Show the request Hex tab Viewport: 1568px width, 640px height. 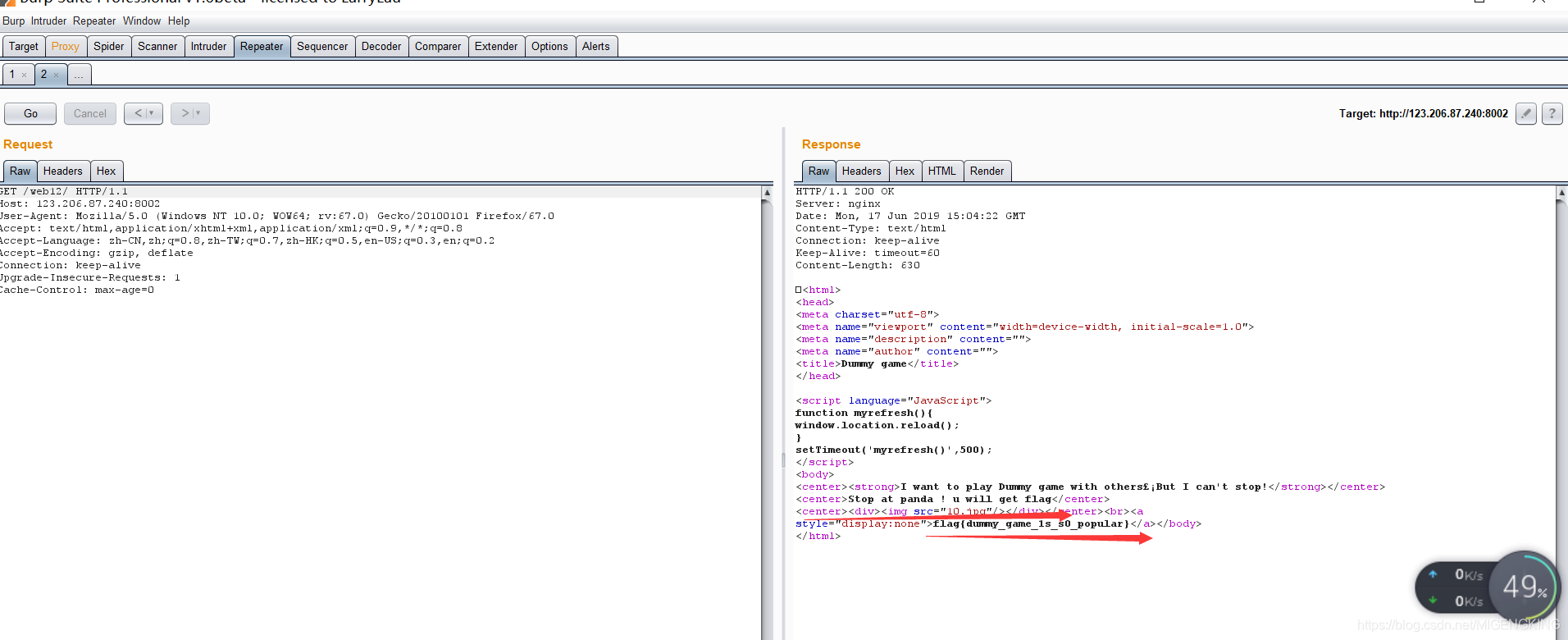pyautogui.click(x=107, y=171)
